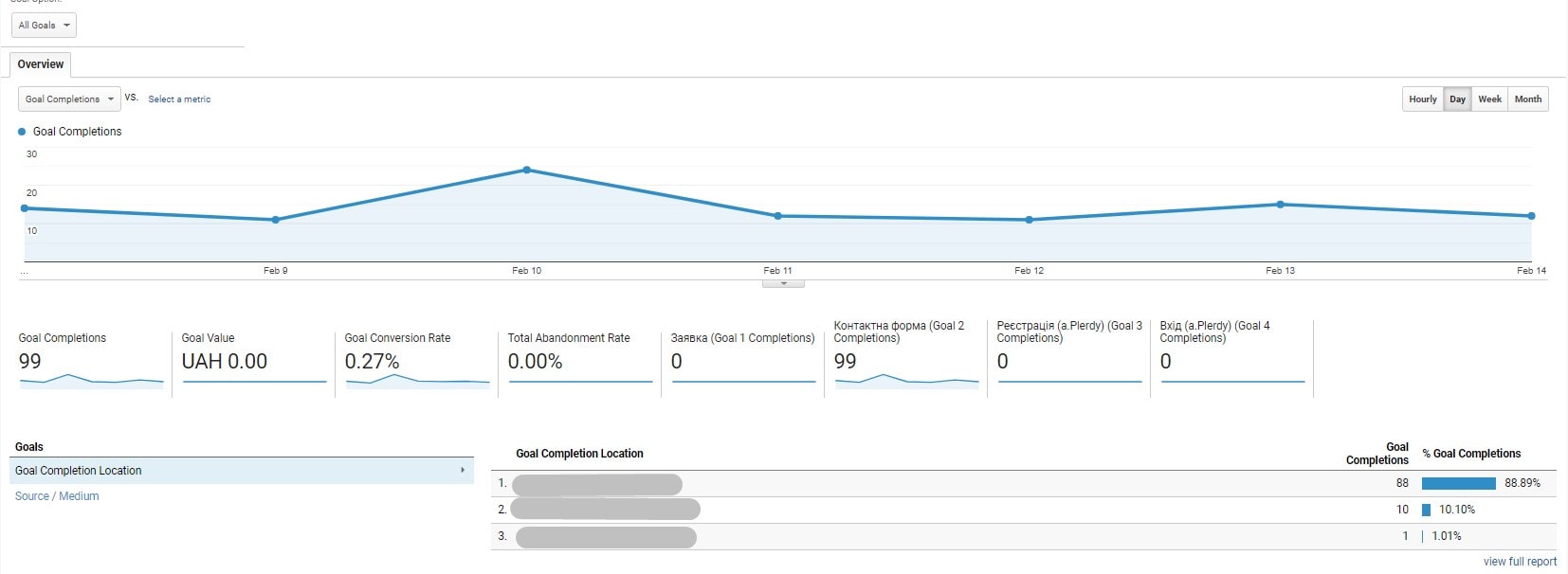Switch chart to Hourly view

click(1423, 99)
